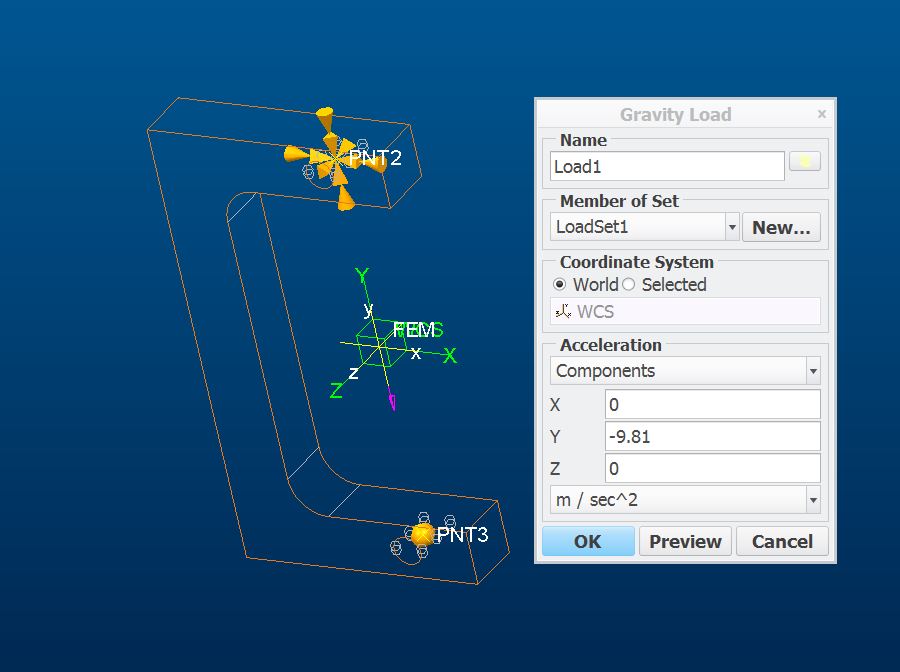Viewport: 900px width, 672px height.
Task: Click the green Y axis label
Action: (x=362, y=276)
